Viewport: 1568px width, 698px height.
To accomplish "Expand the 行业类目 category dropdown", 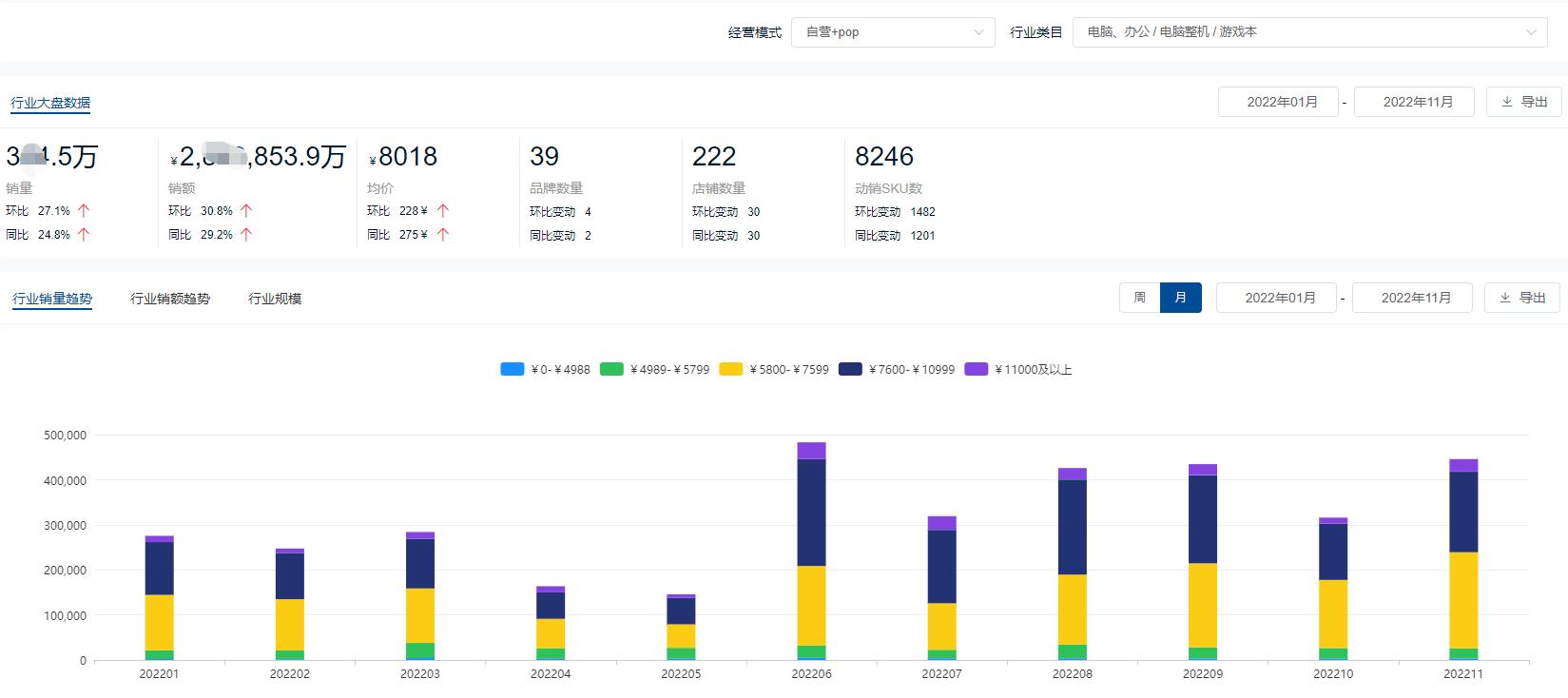I will (x=1310, y=32).
